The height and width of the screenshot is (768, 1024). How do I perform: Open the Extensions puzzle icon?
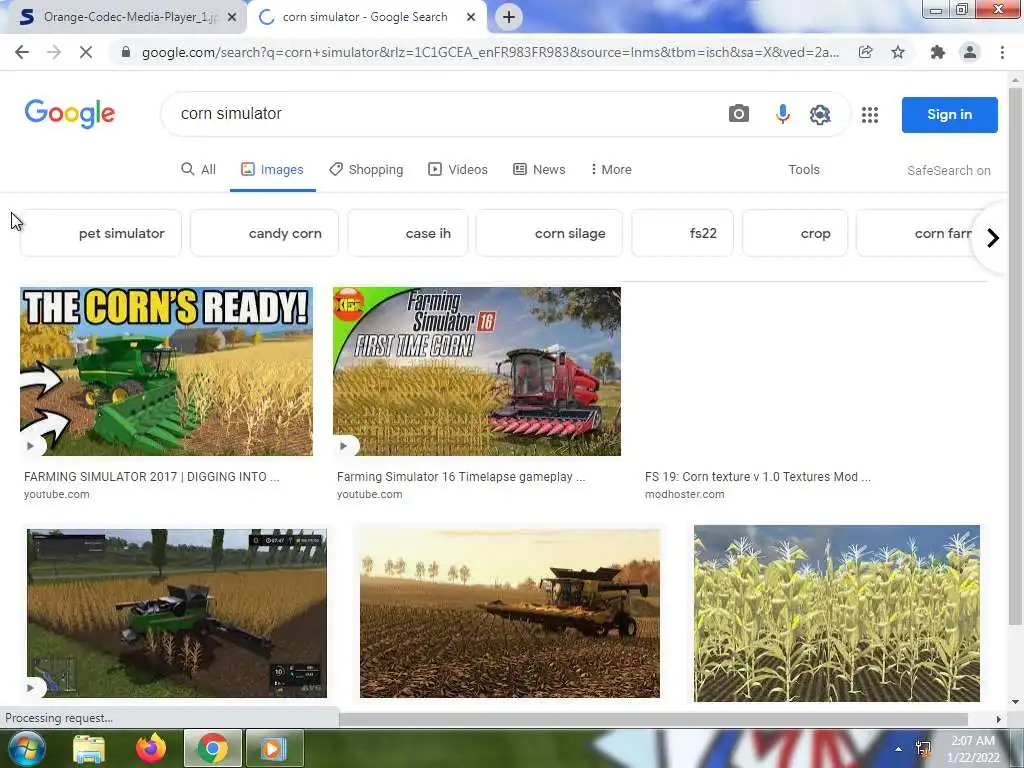[x=938, y=52]
